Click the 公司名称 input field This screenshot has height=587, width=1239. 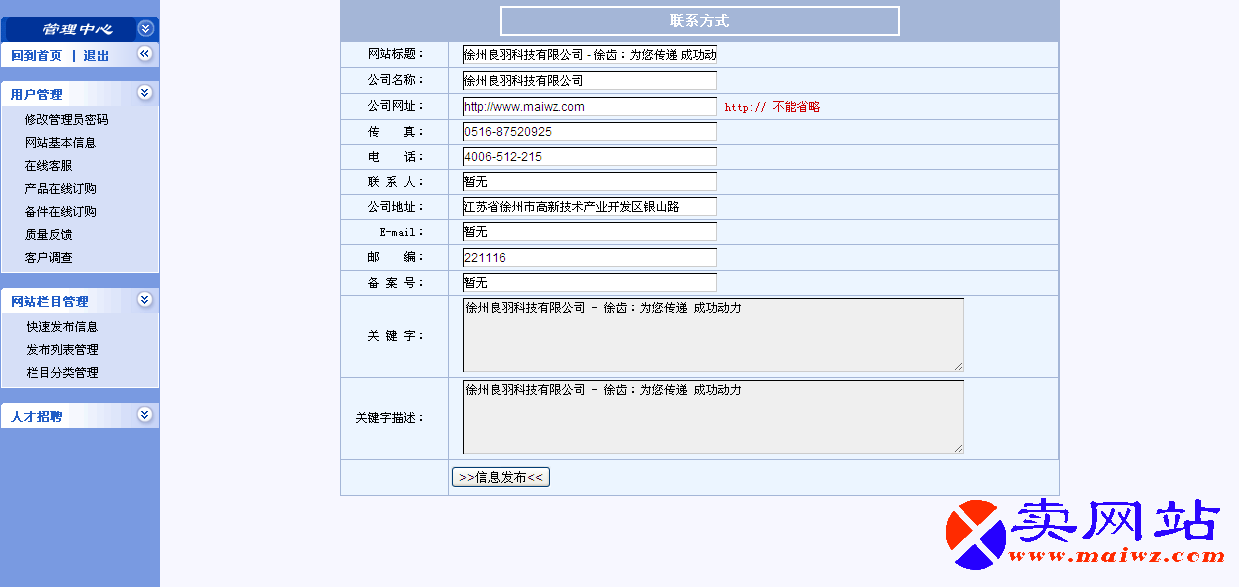click(x=590, y=81)
